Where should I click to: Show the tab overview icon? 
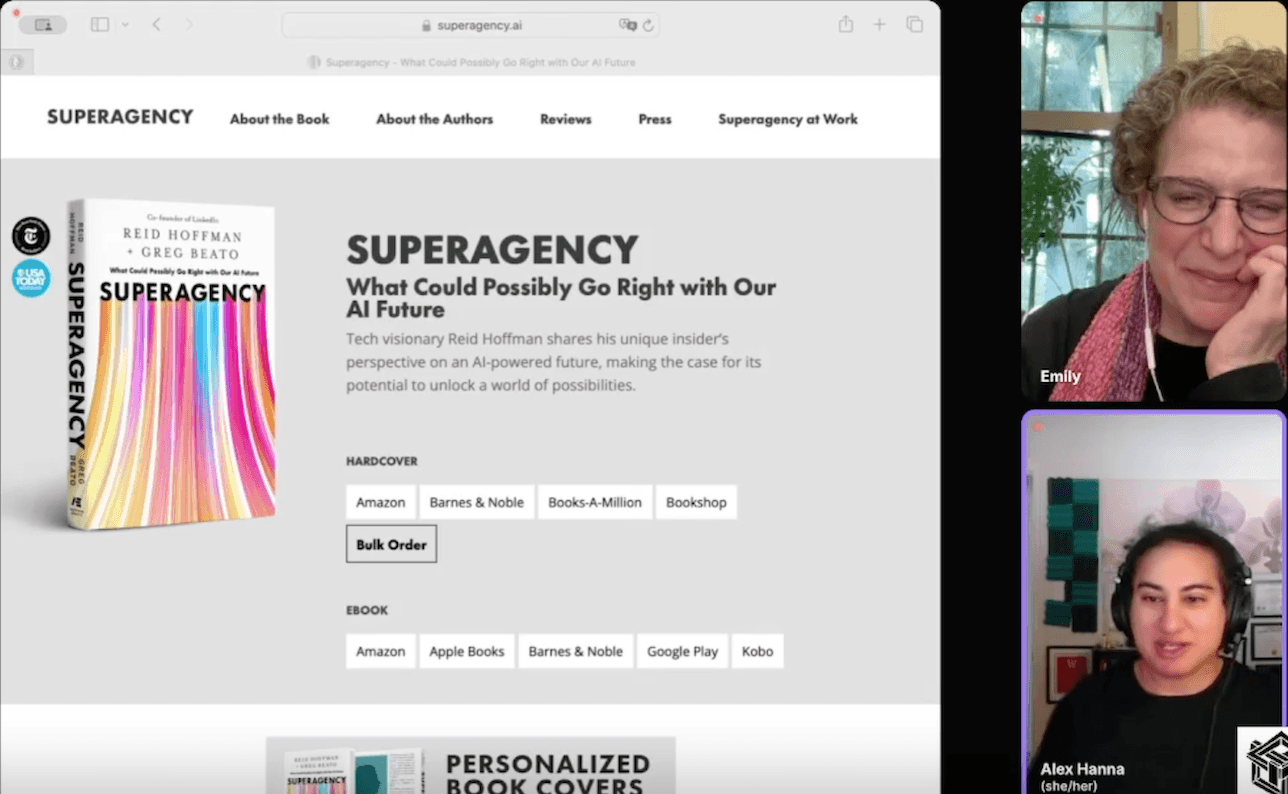pos(914,25)
